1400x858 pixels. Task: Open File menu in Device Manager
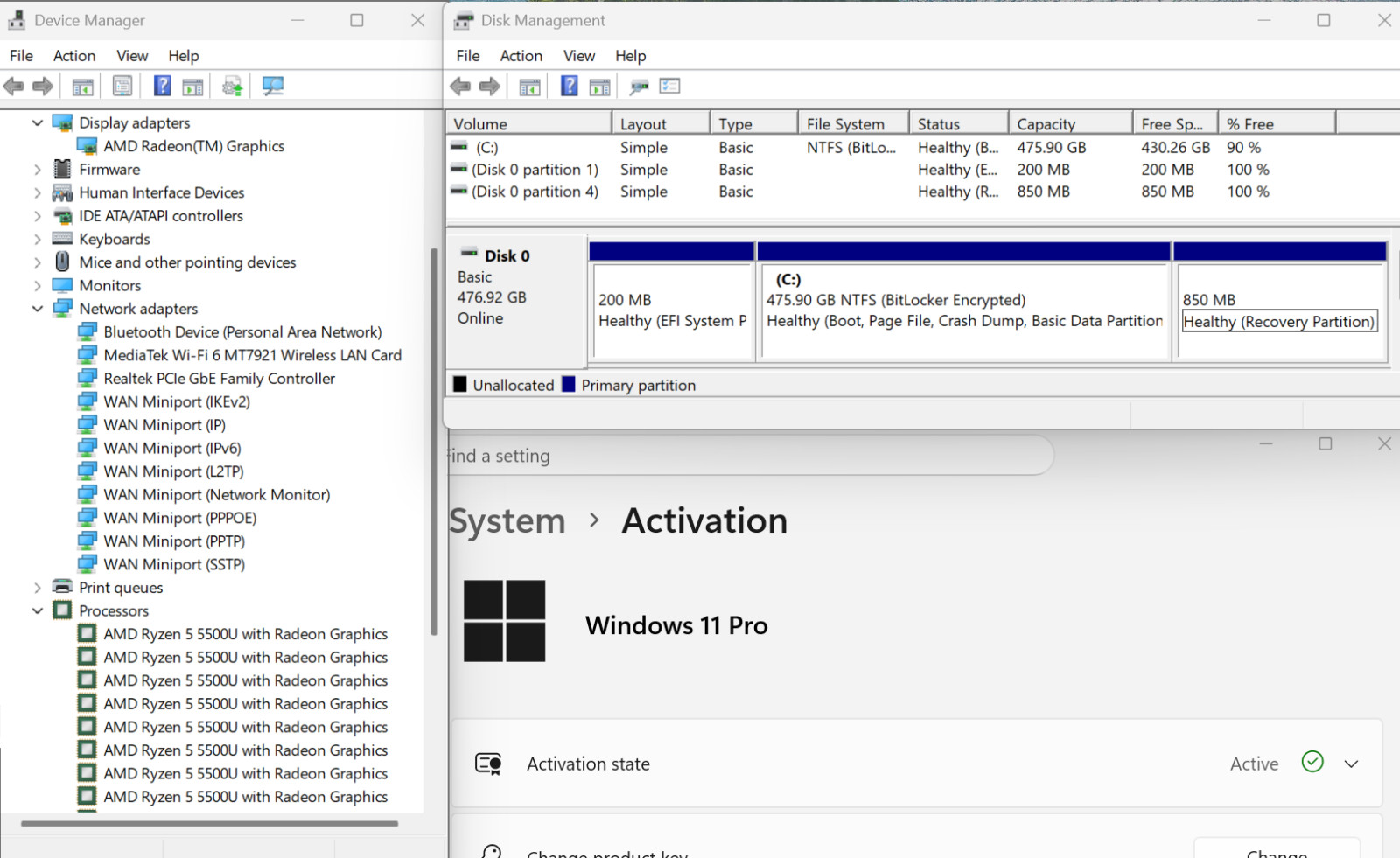pyautogui.click(x=21, y=56)
